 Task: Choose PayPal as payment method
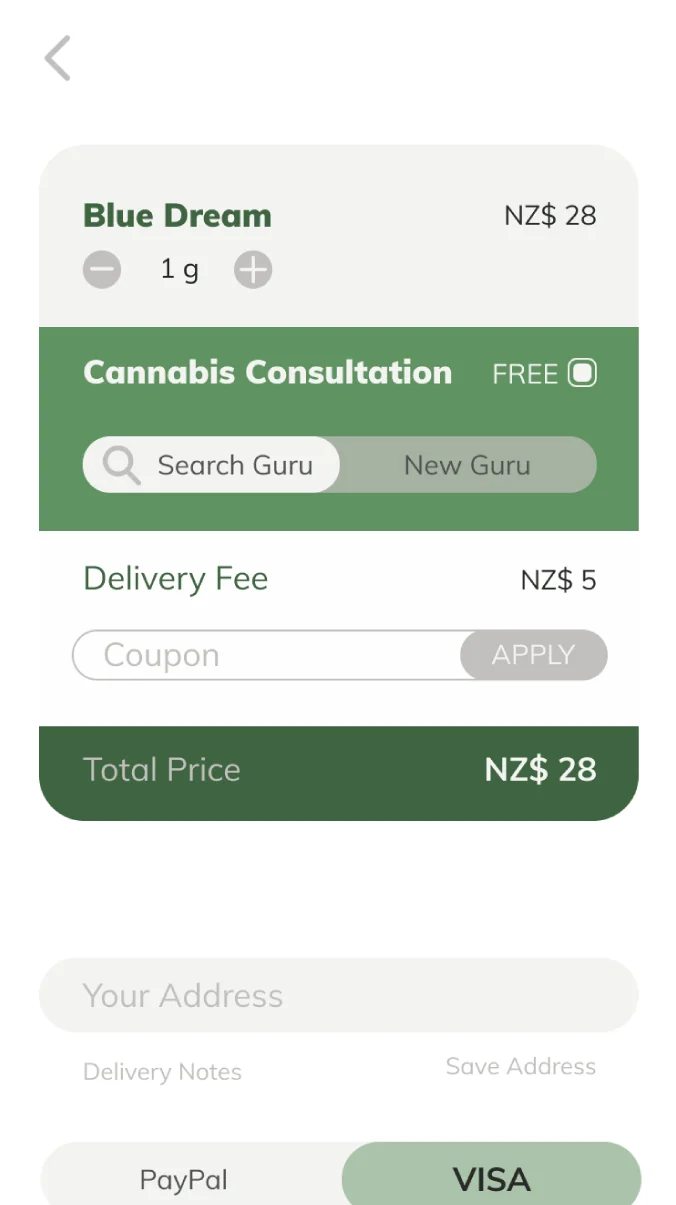click(184, 1180)
